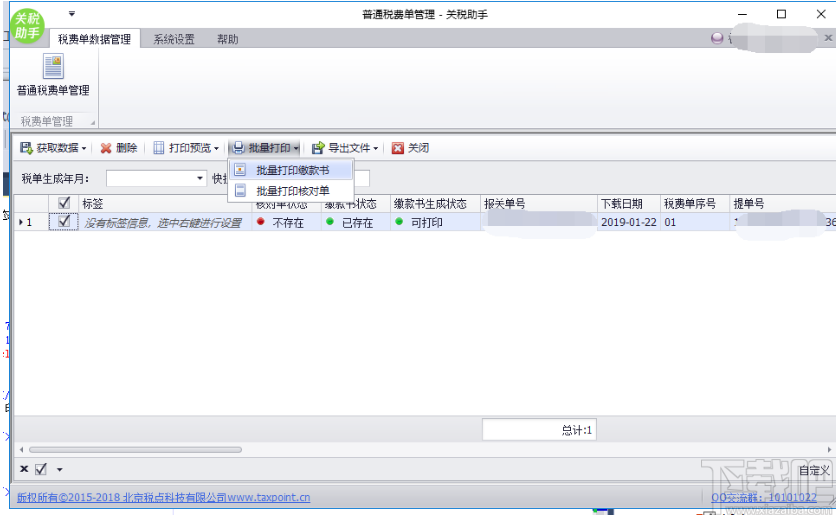Click the 缴款书生成状态 column header
Screen dimensions: 836x515
point(435,204)
